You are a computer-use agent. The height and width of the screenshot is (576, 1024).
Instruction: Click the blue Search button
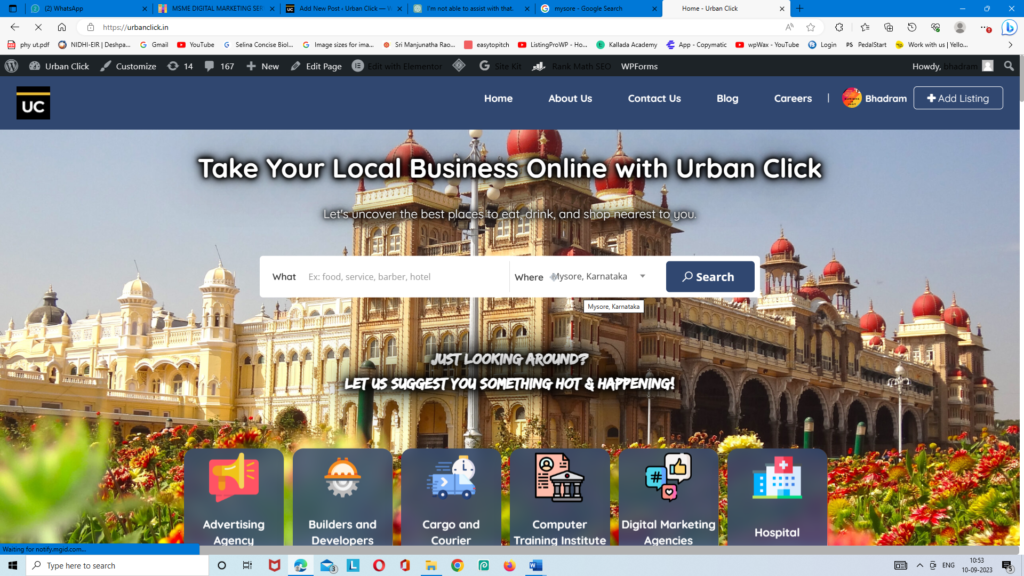(710, 277)
